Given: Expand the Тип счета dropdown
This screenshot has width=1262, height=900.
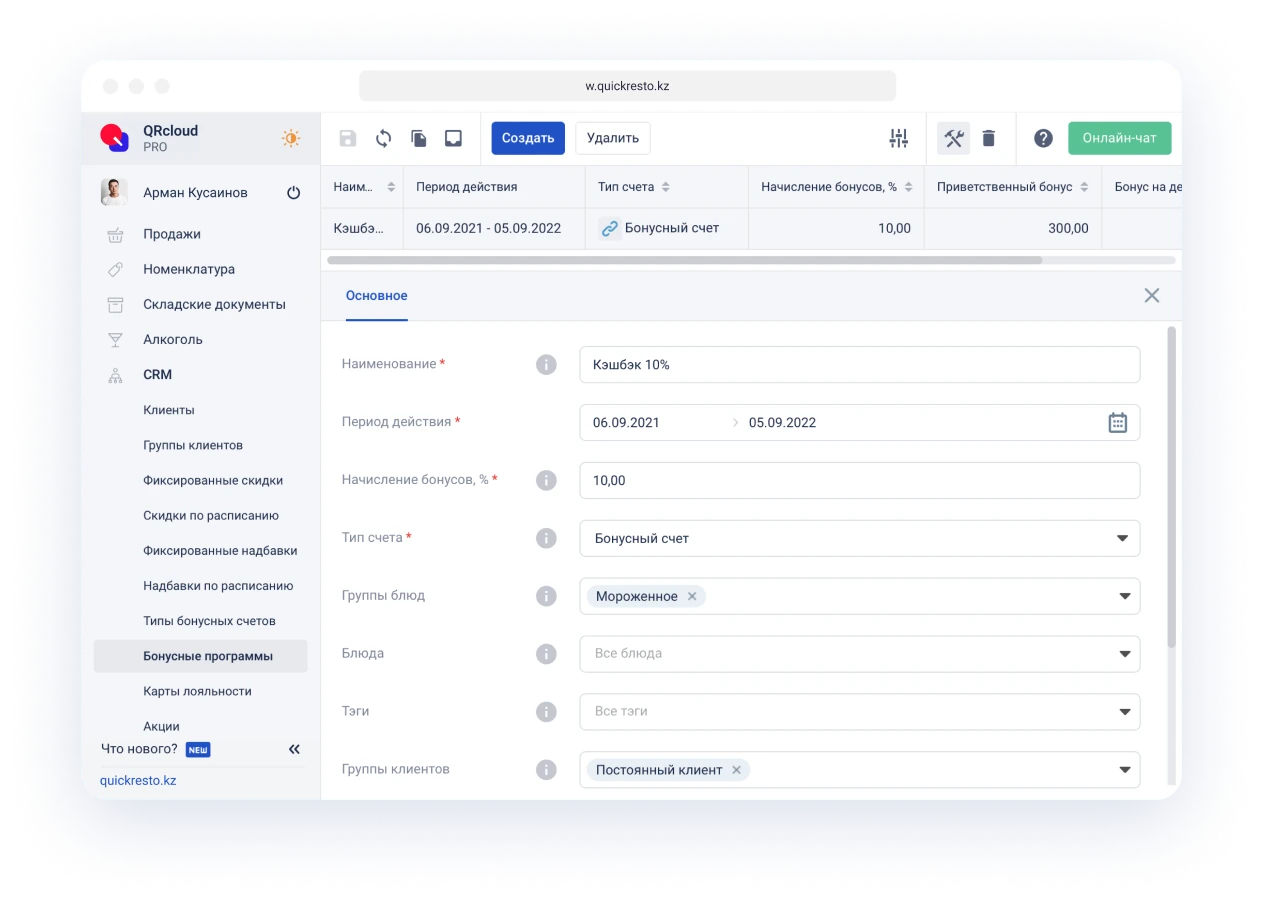Looking at the screenshot, I should tap(1121, 538).
